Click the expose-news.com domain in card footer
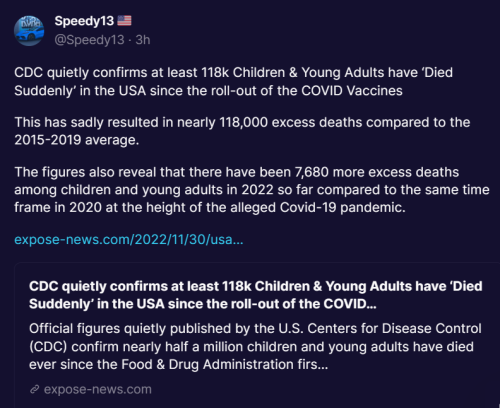Screen dimensions: 500x408 tap(98, 389)
